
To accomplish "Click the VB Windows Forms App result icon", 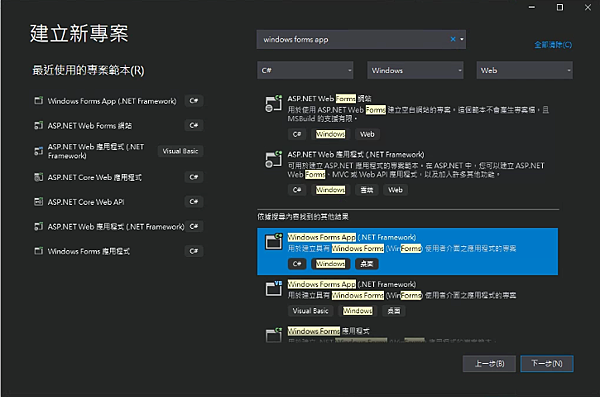I will coord(274,288).
